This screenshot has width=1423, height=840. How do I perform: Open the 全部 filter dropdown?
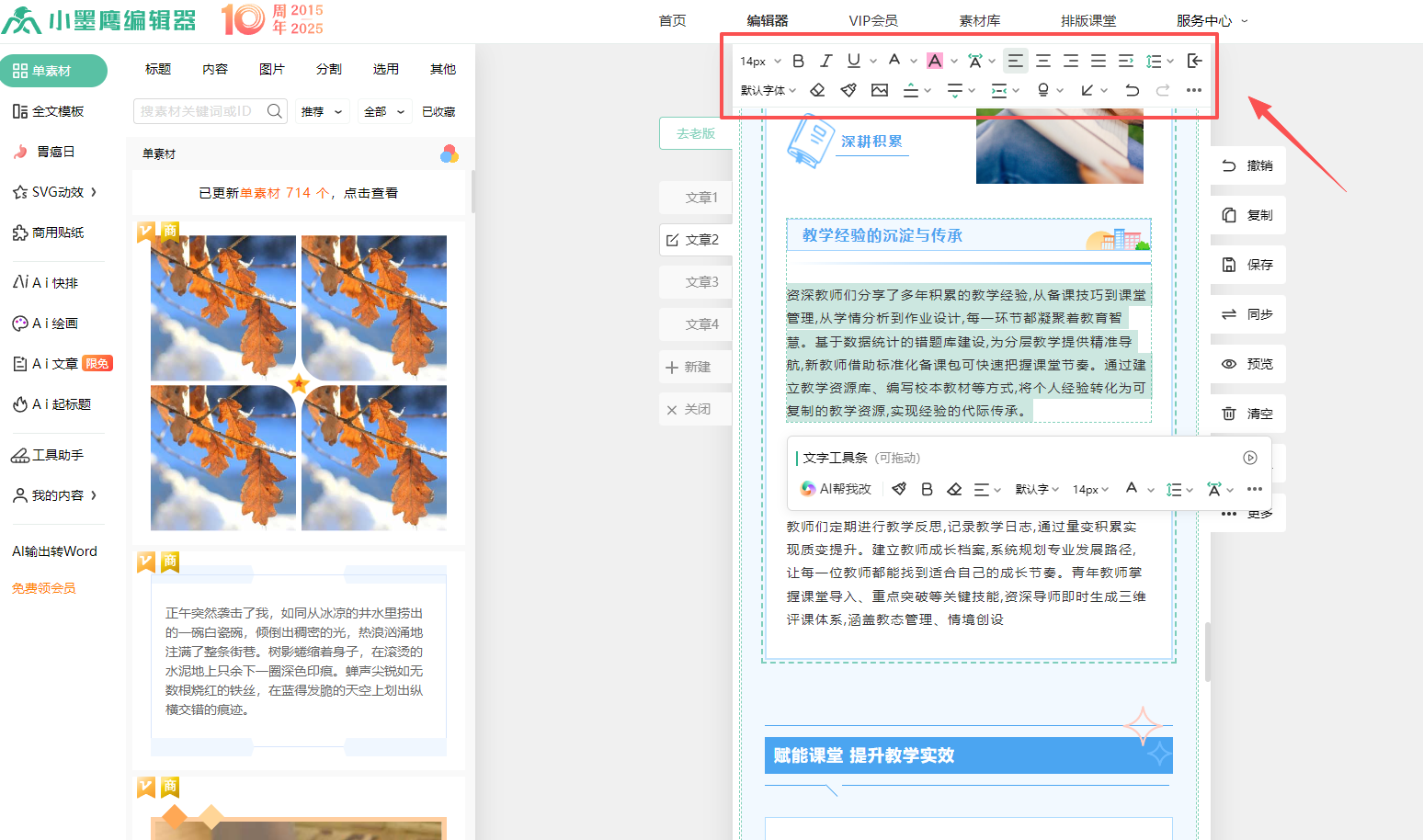click(384, 111)
